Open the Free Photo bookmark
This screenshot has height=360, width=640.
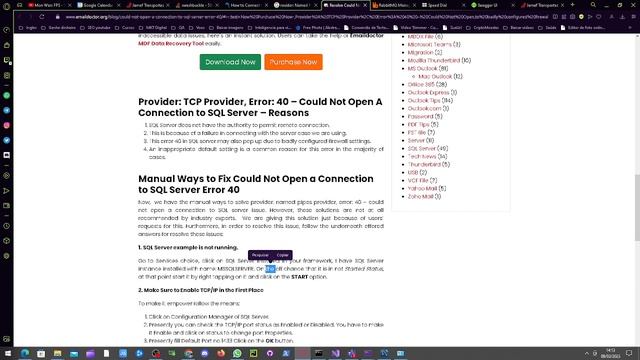click(x=317, y=28)
